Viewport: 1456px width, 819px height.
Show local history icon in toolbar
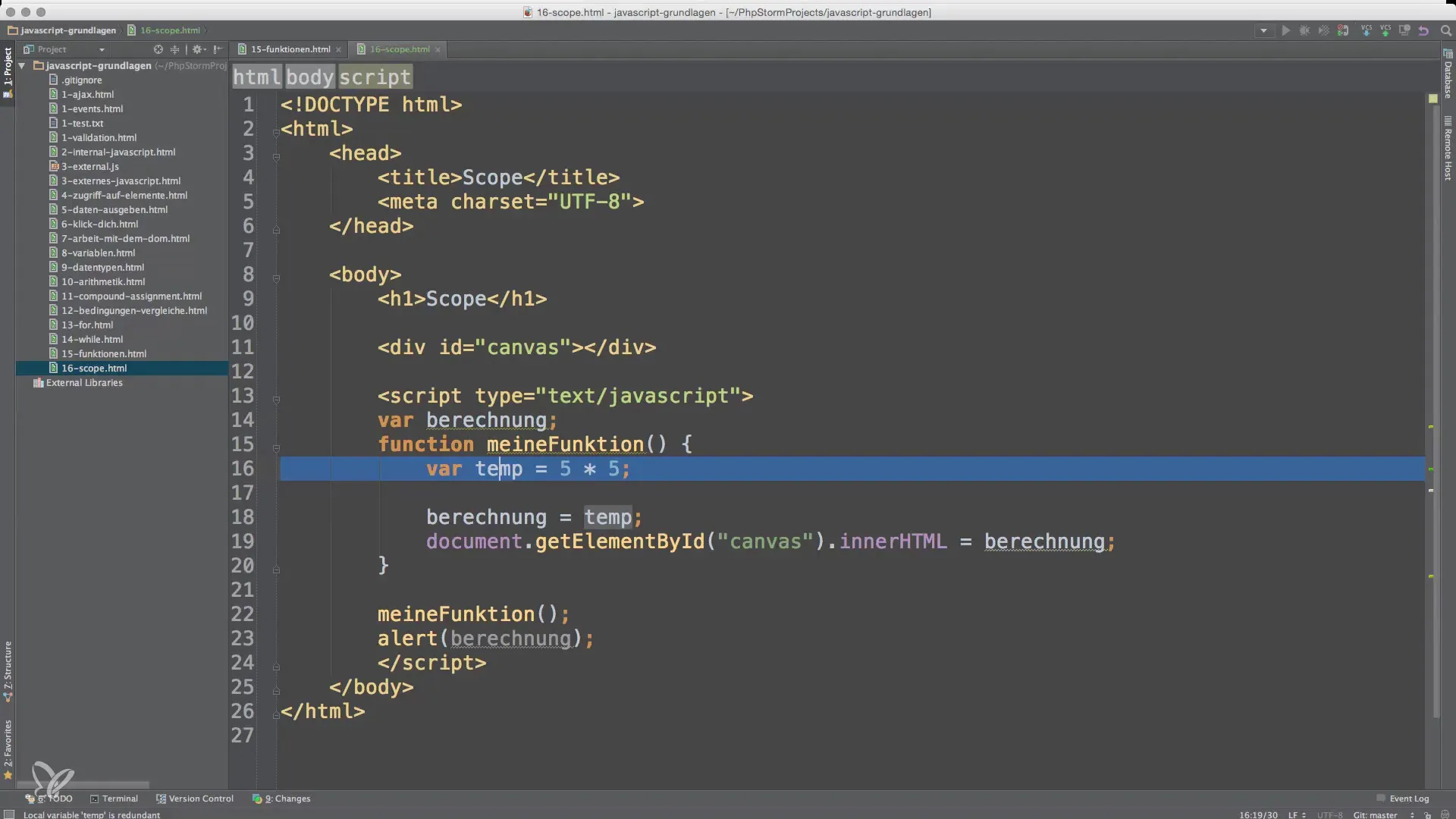click(x=1404, y=30)
